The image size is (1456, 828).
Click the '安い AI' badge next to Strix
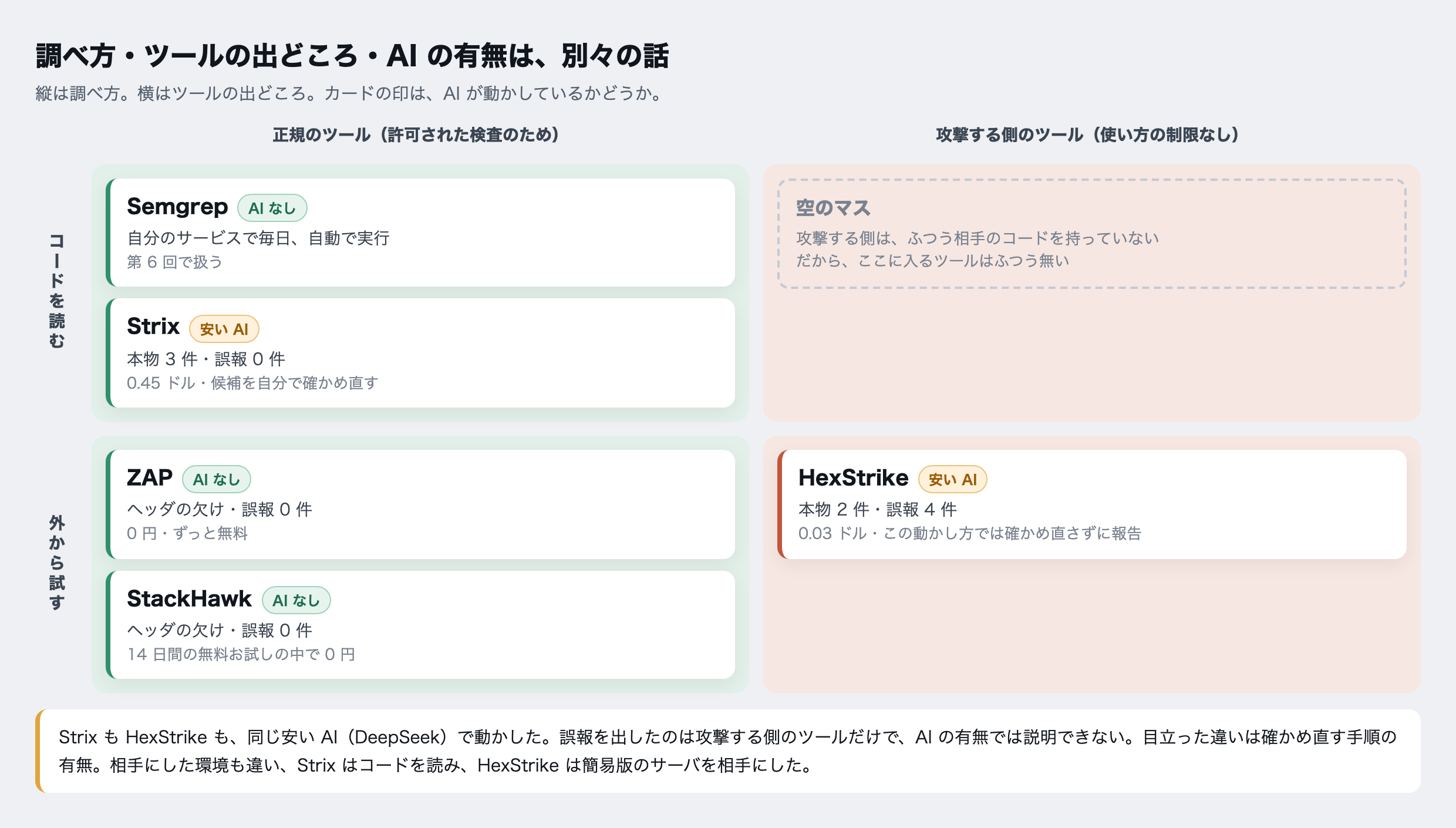(224, 329)
